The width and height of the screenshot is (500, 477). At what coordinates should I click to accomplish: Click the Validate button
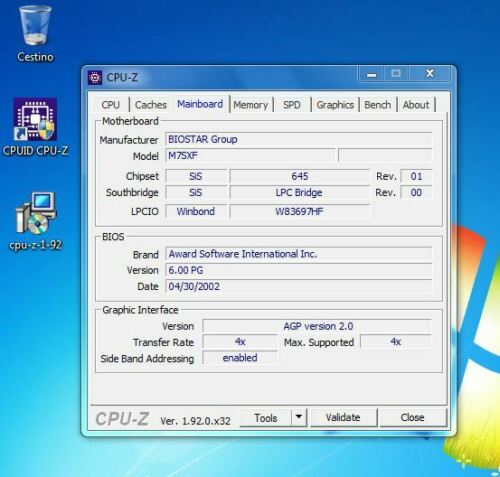coord(343,417)
